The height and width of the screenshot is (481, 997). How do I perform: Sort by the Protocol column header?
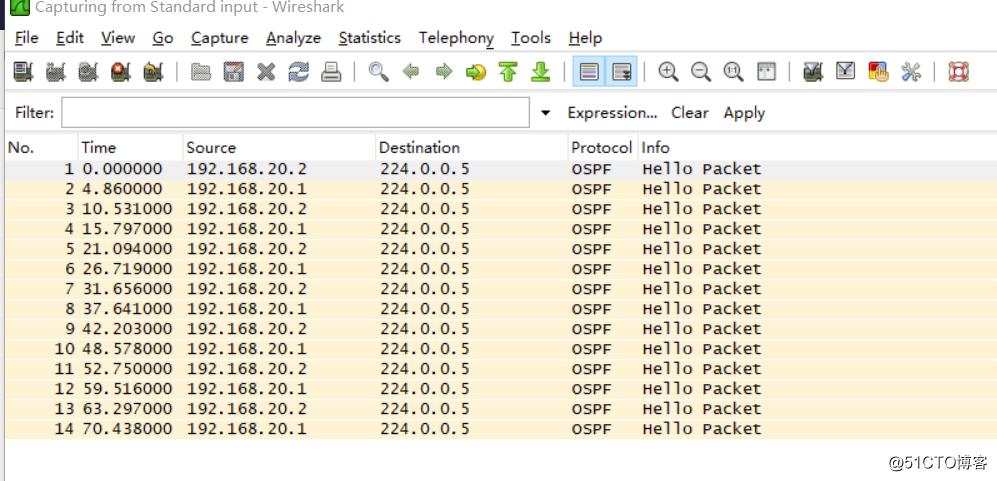coord(603,148)
